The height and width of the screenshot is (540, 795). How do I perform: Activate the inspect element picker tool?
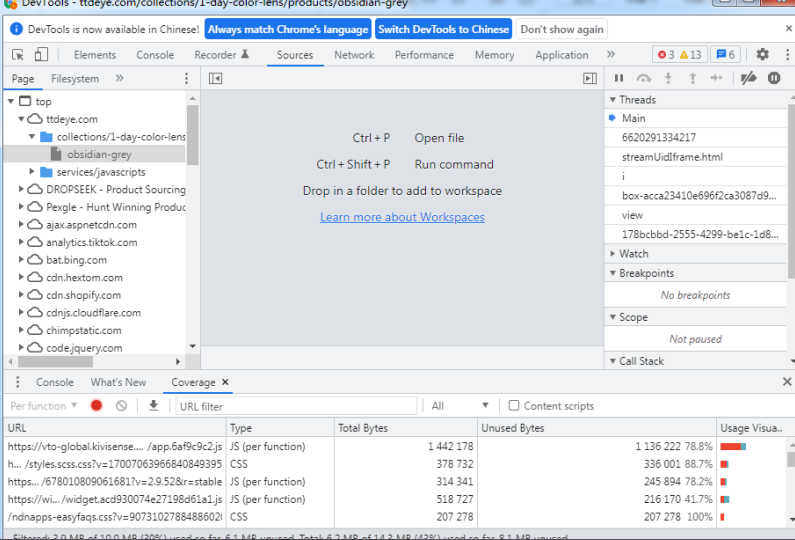20,55
